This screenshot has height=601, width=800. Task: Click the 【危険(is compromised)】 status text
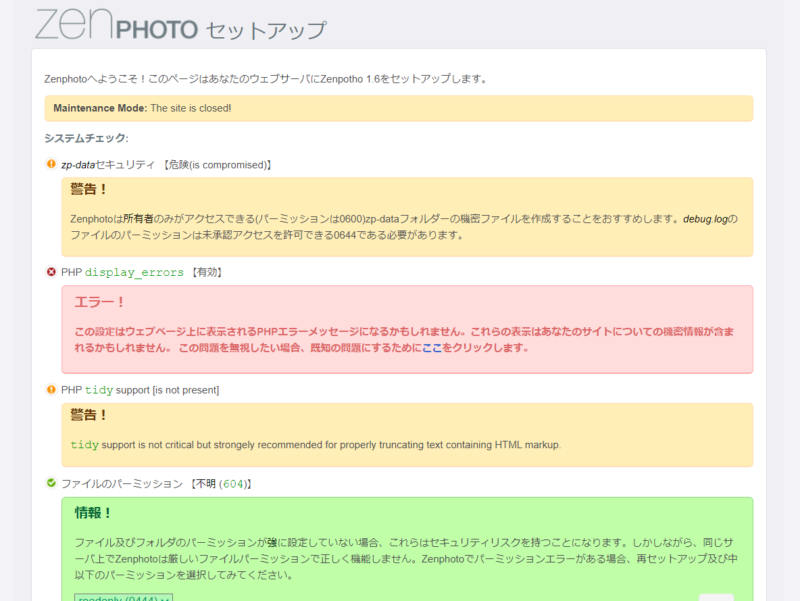click(x=217, y=165)
